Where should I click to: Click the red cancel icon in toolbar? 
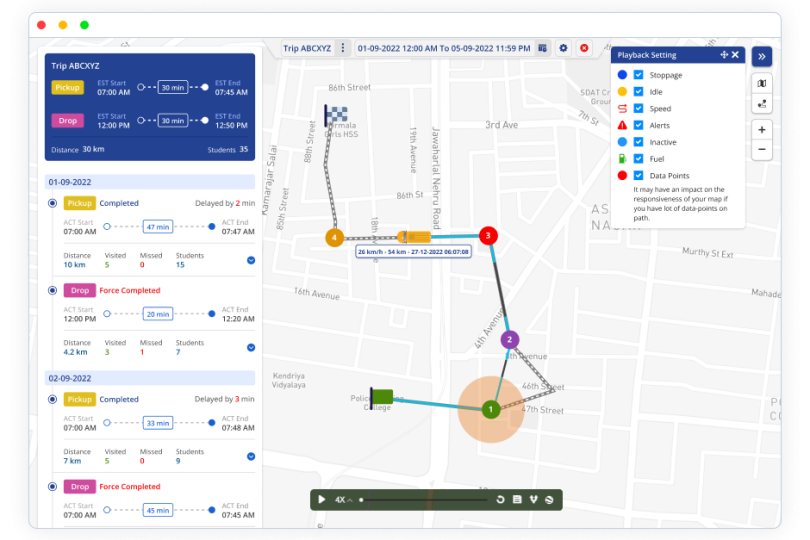584,48
